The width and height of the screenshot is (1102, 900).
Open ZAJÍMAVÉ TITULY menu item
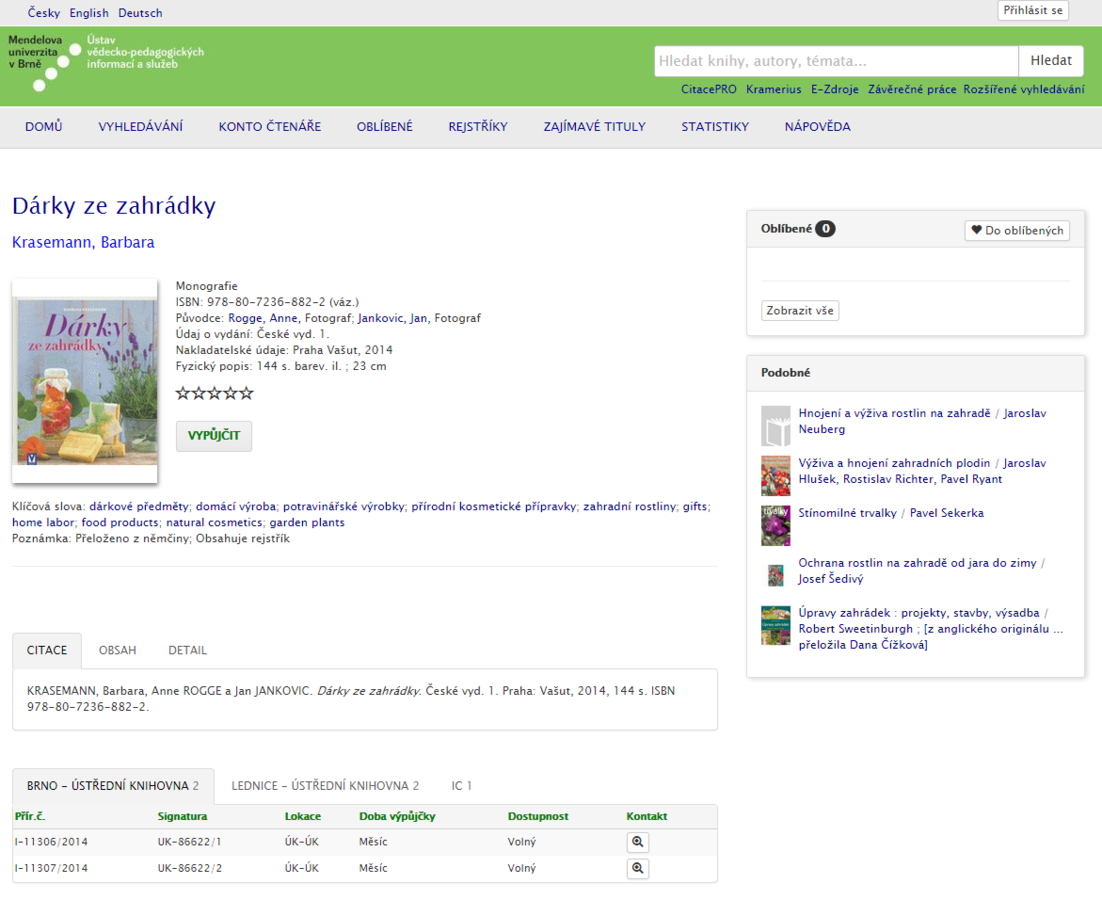click(x=595, y=126)
